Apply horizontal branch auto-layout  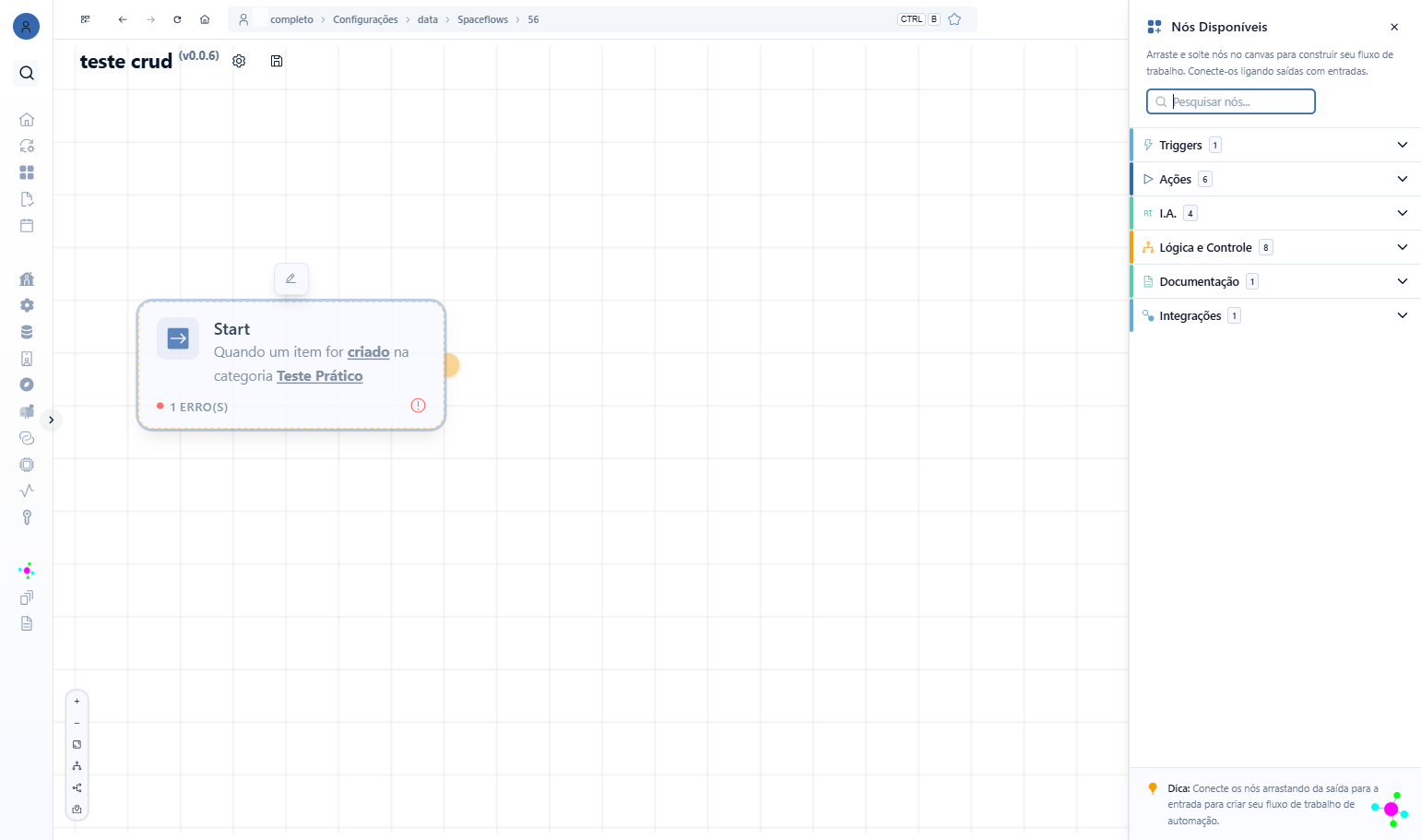[77, 787]
